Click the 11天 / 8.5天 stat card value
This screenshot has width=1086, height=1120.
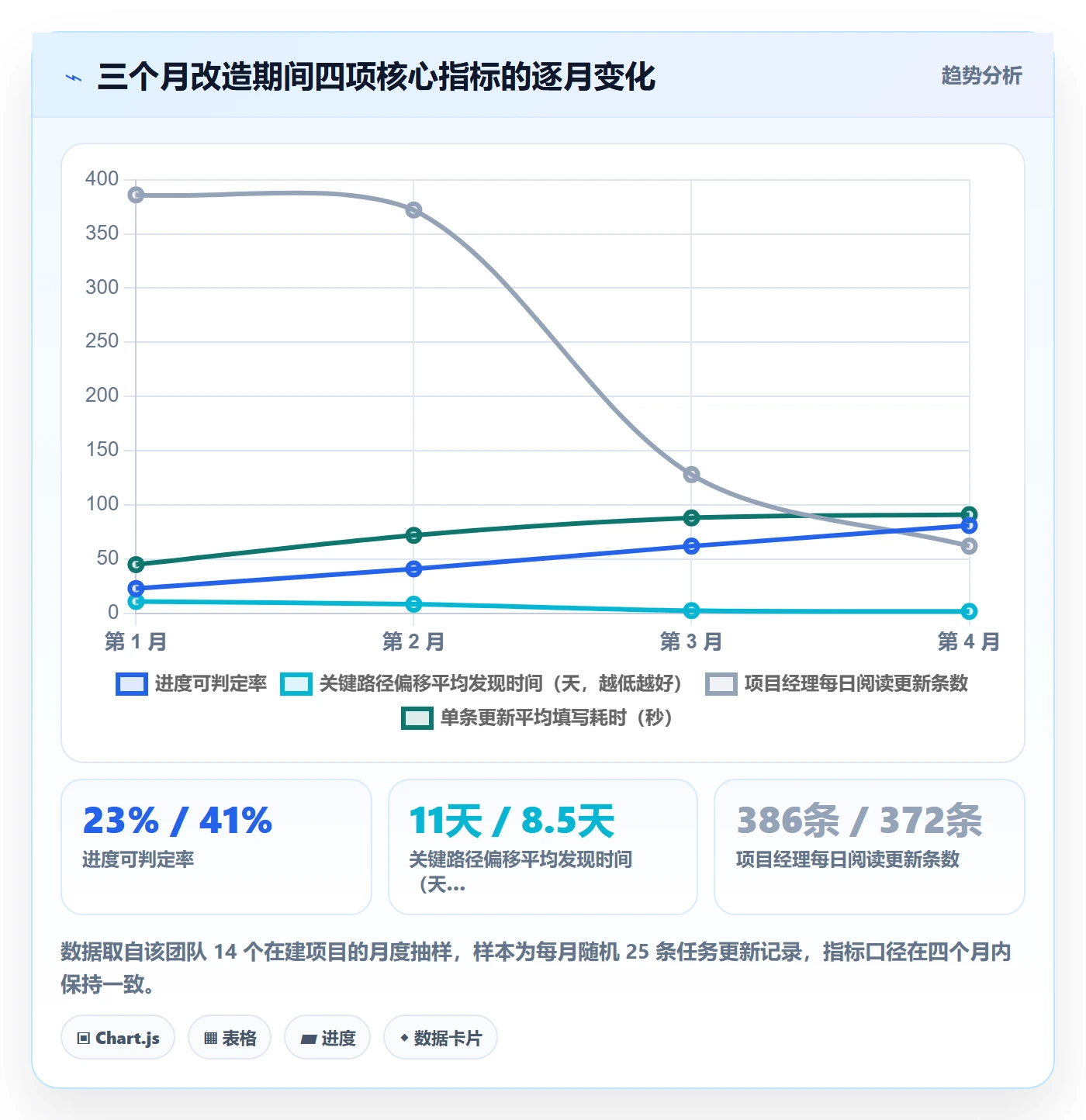pyautogui.click(x=512, y=821)
